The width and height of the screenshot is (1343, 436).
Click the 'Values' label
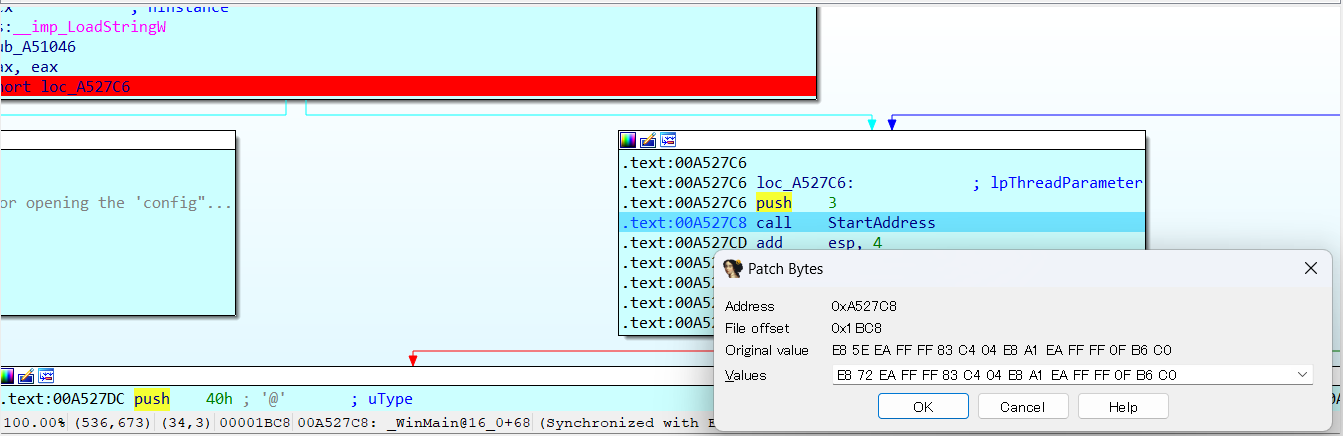pos(745,375)
